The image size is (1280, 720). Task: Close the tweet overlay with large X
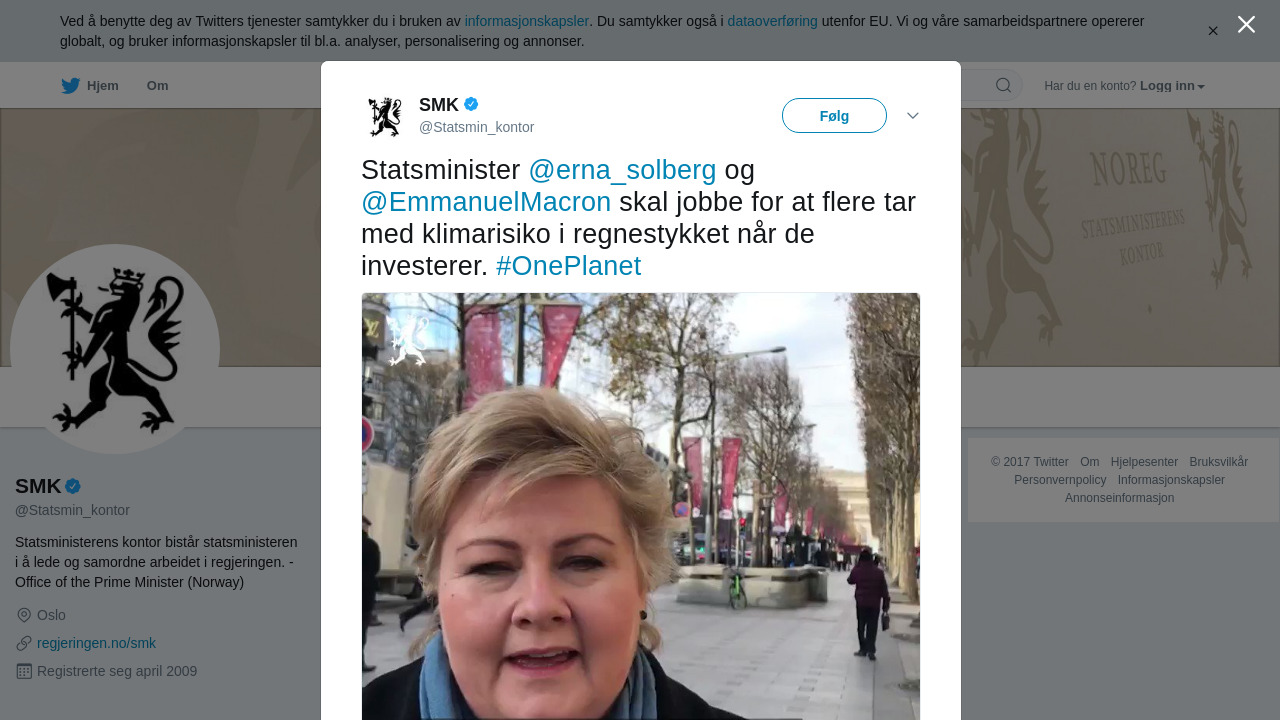(x=1246, y=24)
